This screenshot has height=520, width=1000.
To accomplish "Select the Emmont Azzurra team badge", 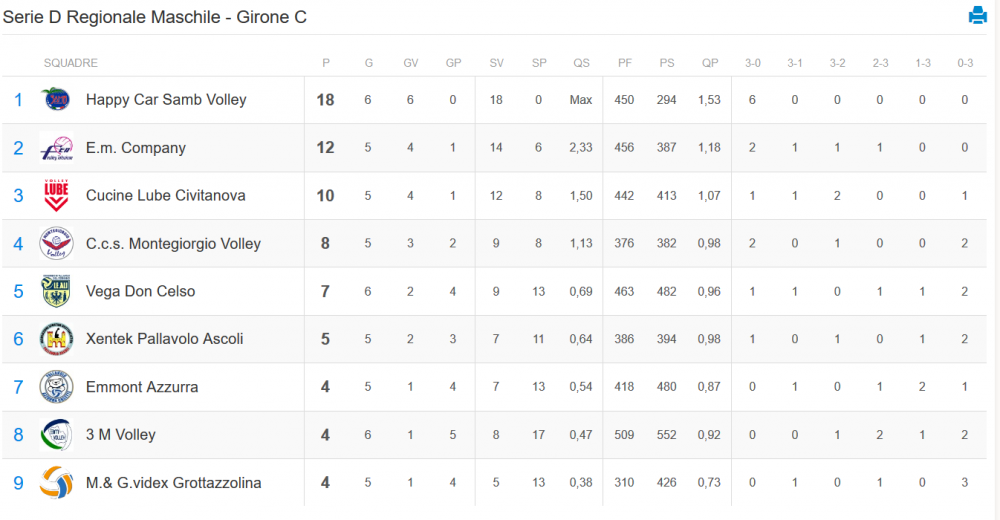I will (56, 387).
